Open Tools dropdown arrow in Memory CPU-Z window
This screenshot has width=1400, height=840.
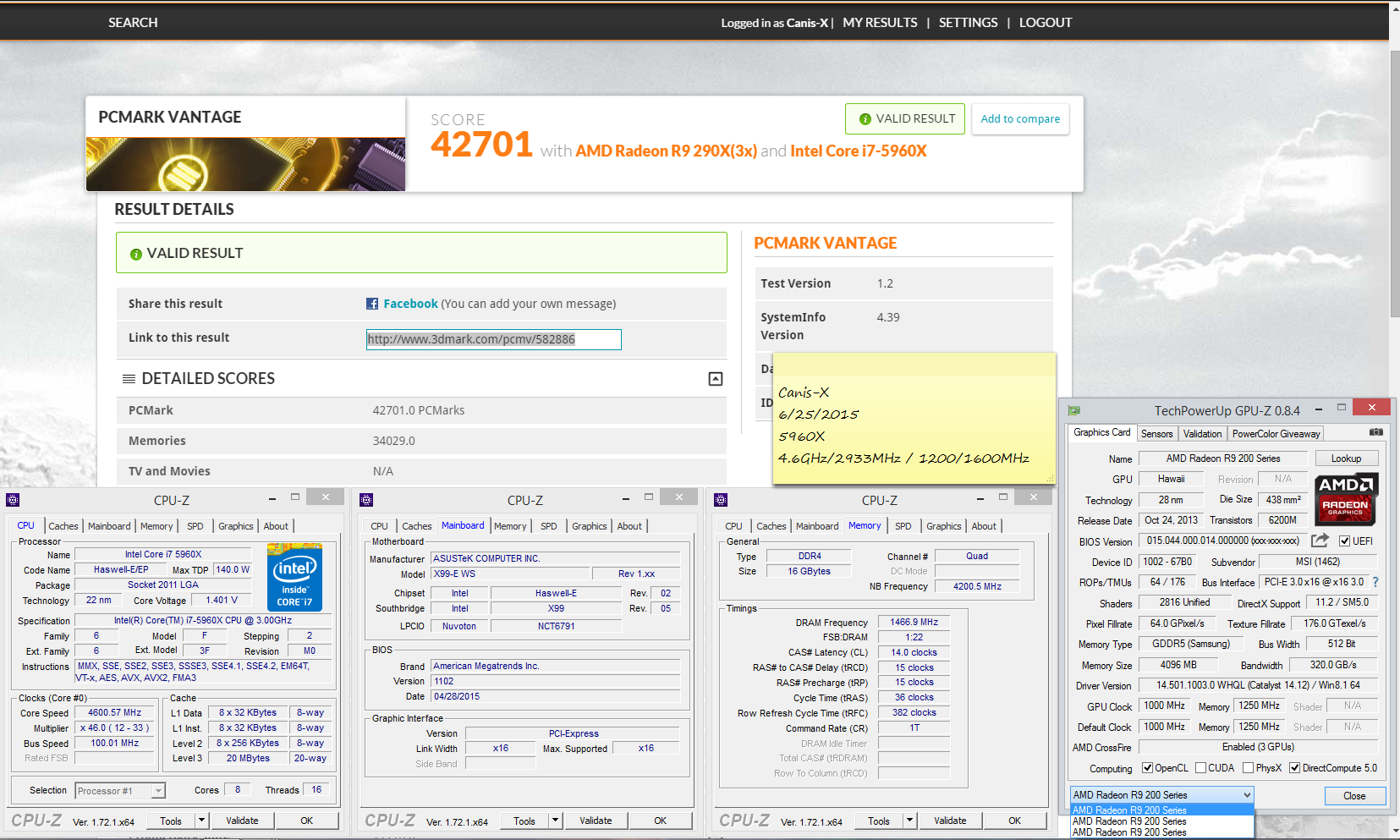tap(909, 821)
